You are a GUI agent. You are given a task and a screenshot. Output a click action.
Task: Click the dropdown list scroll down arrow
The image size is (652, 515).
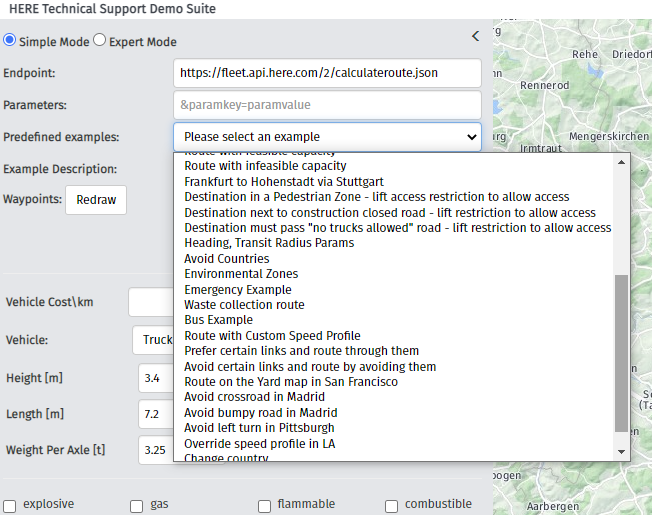621,452
